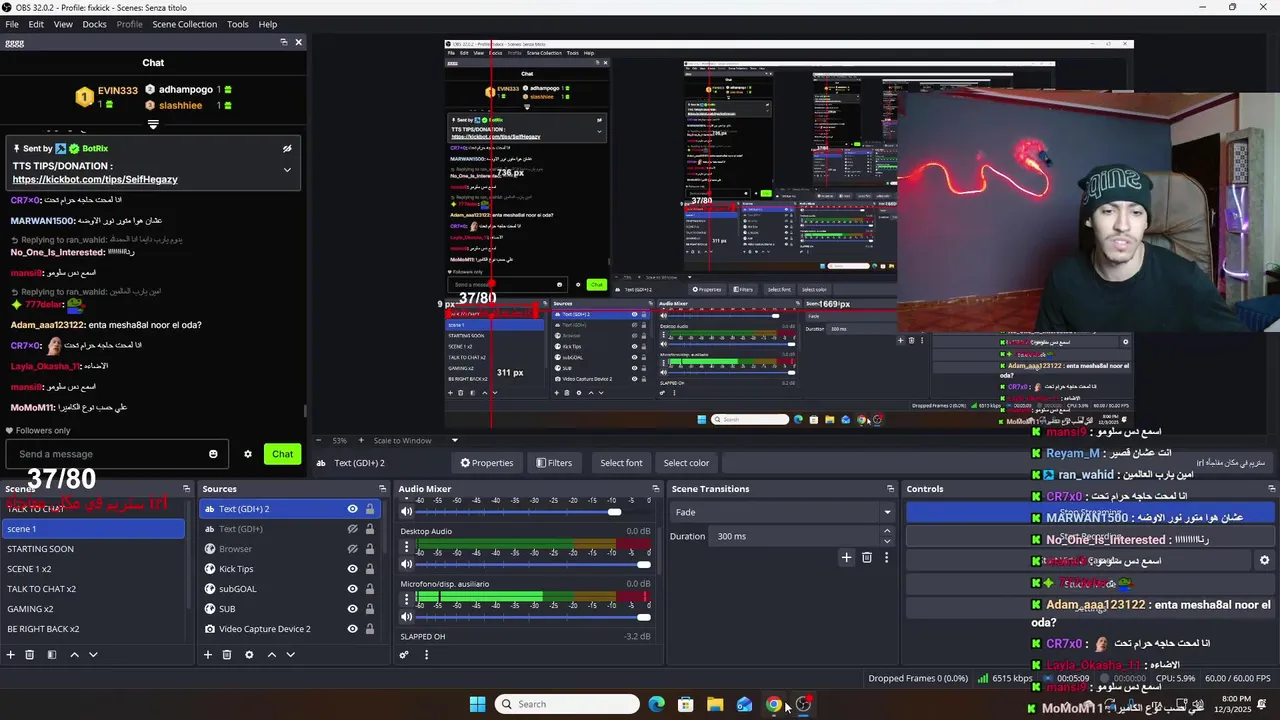Move the selected source down

290,655
